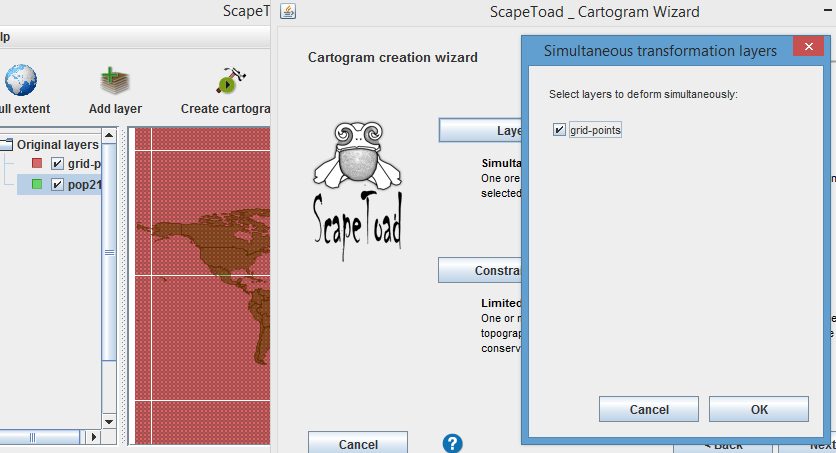Click the layer panel scroll-down arrow
The width and height of the screenshot is (836, 453).
109,422
